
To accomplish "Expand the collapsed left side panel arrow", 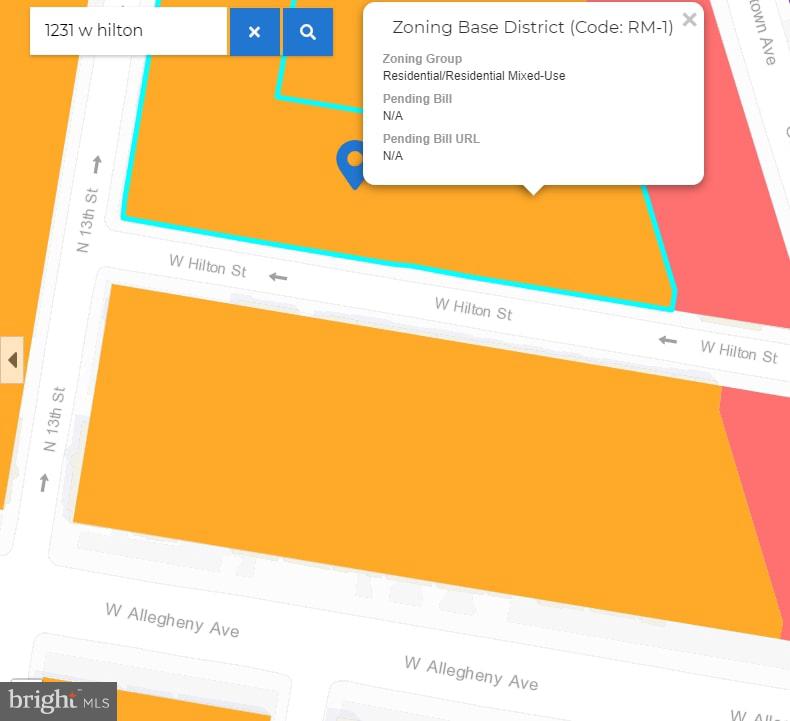I will [12, 359].
